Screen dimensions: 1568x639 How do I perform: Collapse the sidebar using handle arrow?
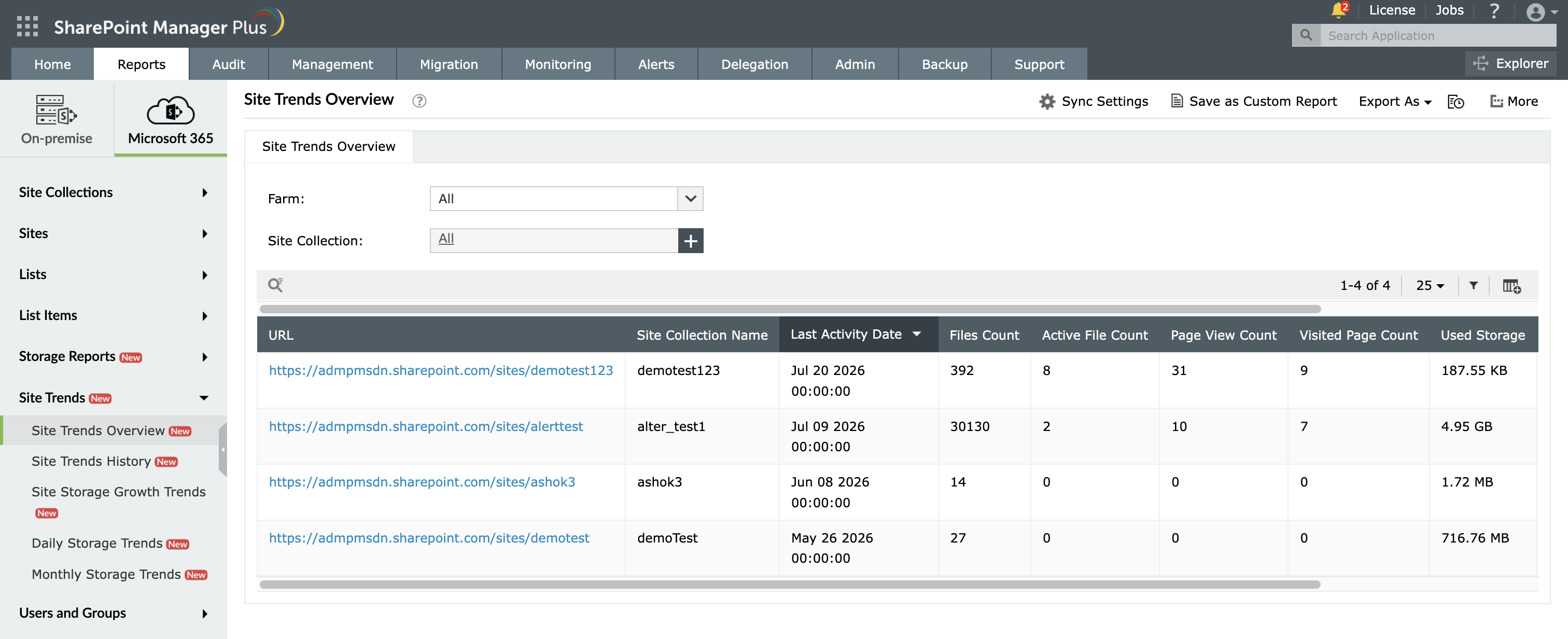[223, 450]
